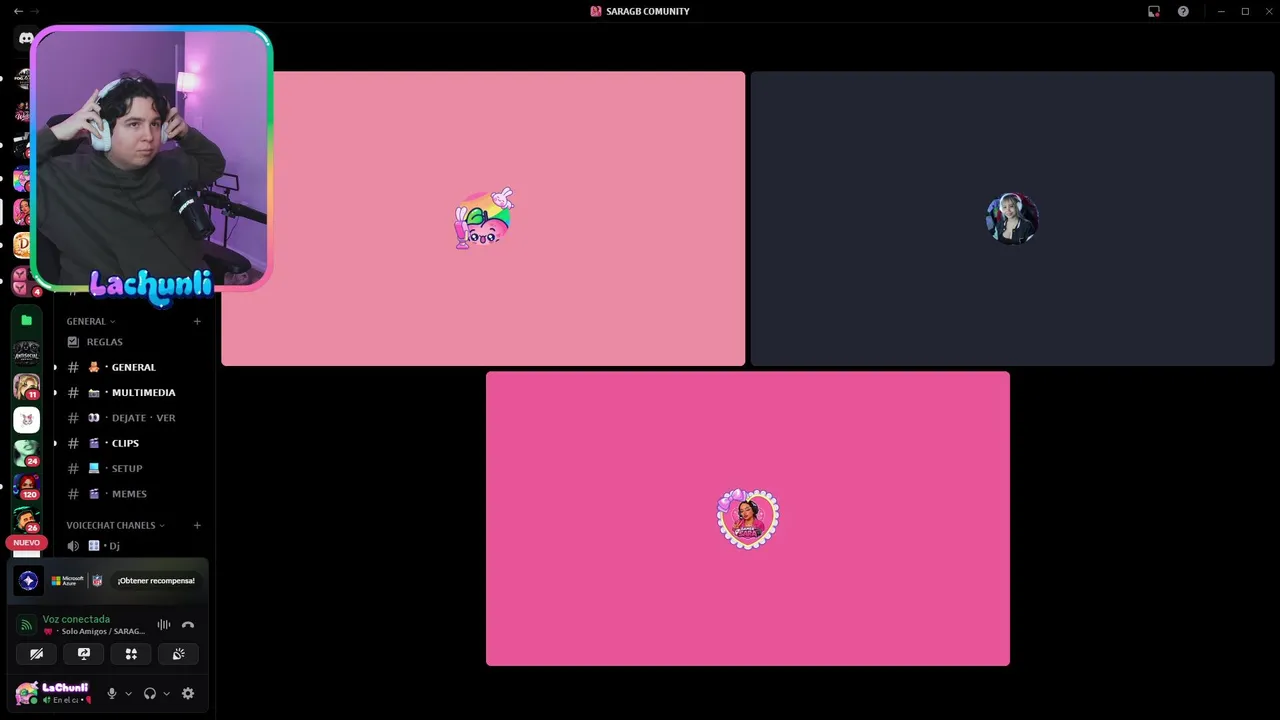Screen dimensions: 1280x720
Task: Open the quest orb icon
Action: [29, 580]
